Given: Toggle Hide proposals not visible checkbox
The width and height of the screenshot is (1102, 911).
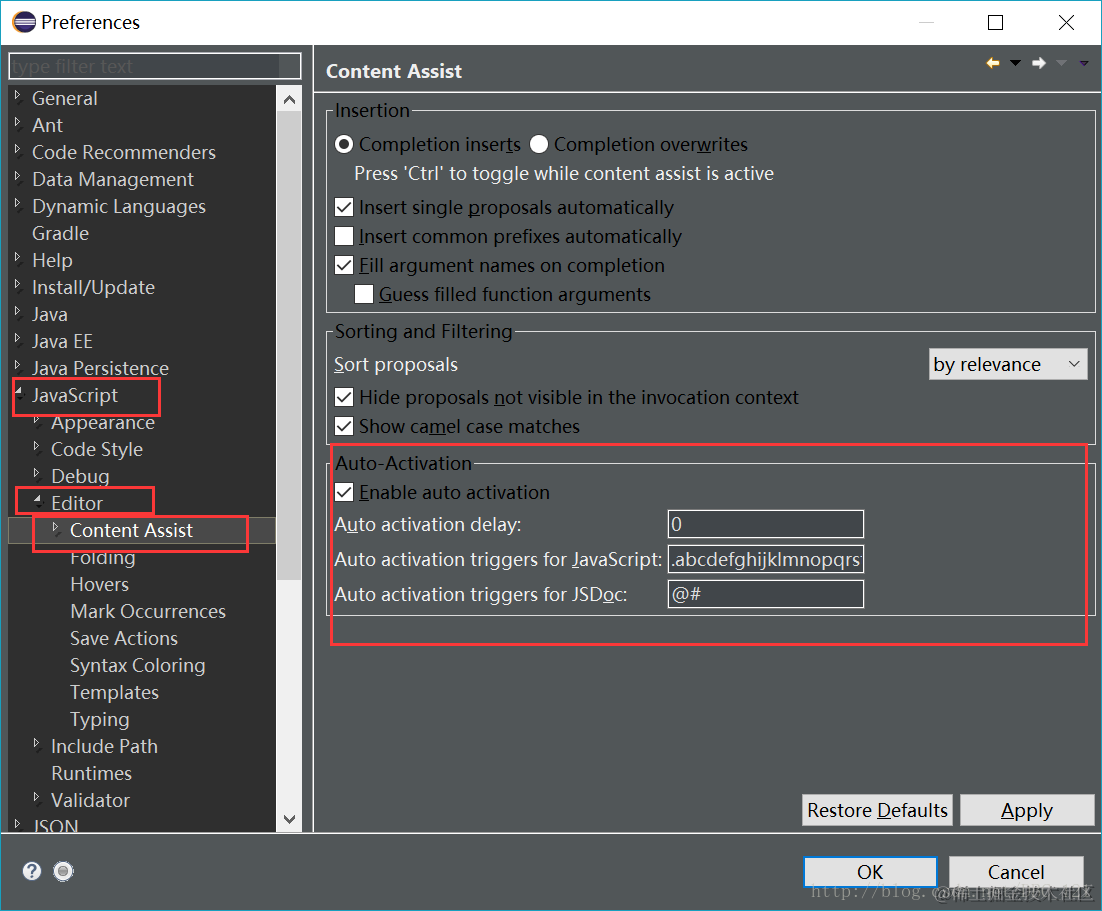Looking at the screenshot, I should click(x=344, y=397).
